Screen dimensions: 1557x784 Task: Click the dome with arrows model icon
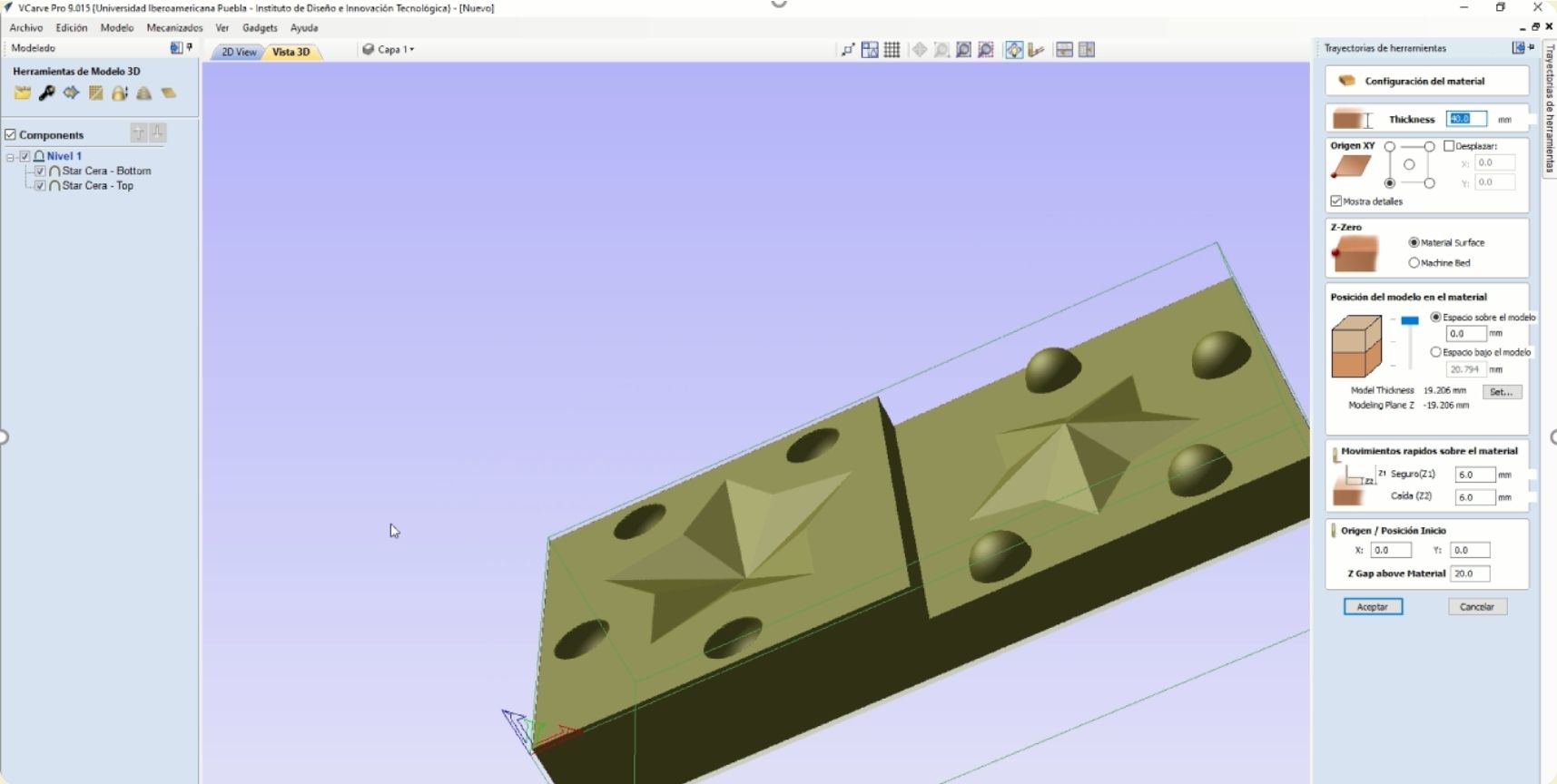click(x=120, y=93)
